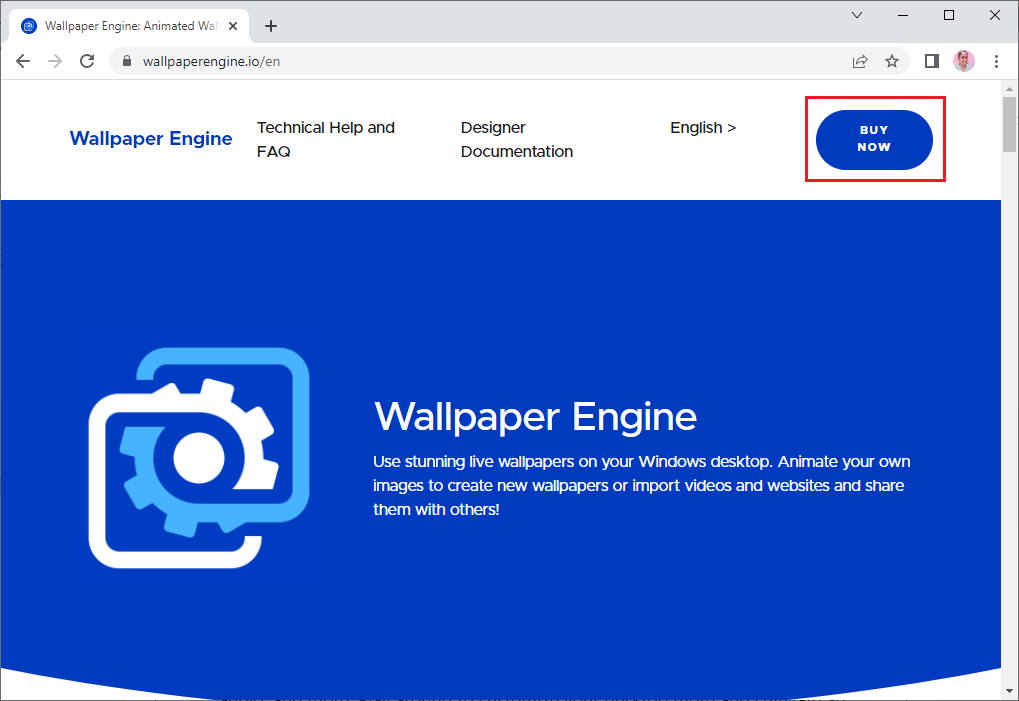Reload the page with refresh icon

(87, 61)
